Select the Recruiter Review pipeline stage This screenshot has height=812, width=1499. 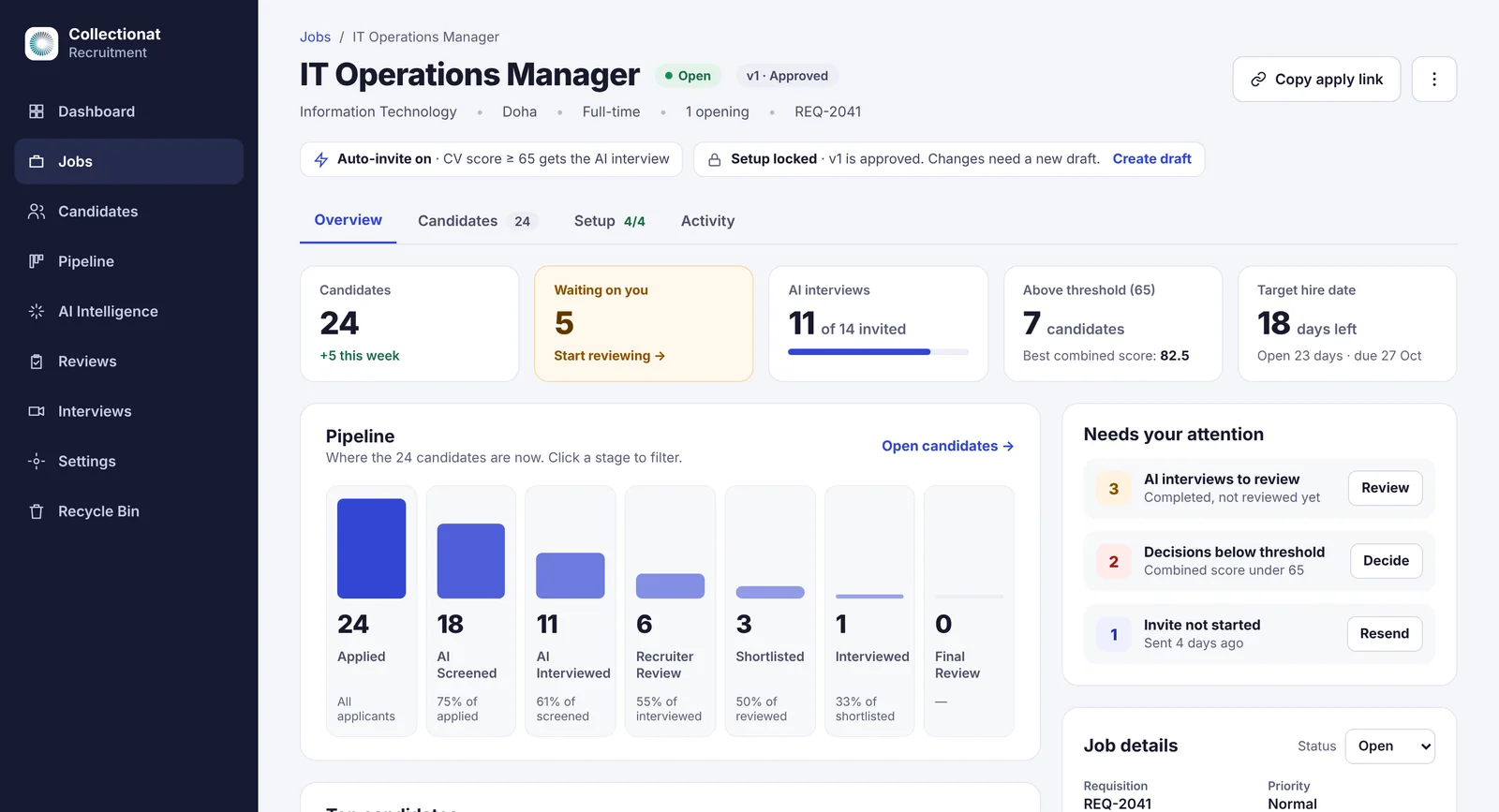tap(670, 611)
